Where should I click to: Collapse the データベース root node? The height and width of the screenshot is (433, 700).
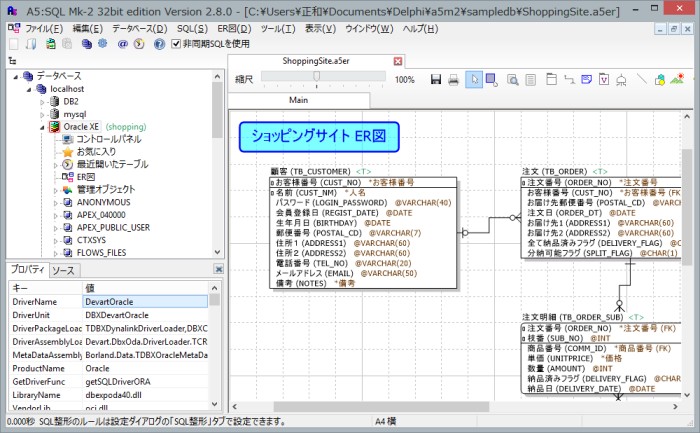(16, 77)
